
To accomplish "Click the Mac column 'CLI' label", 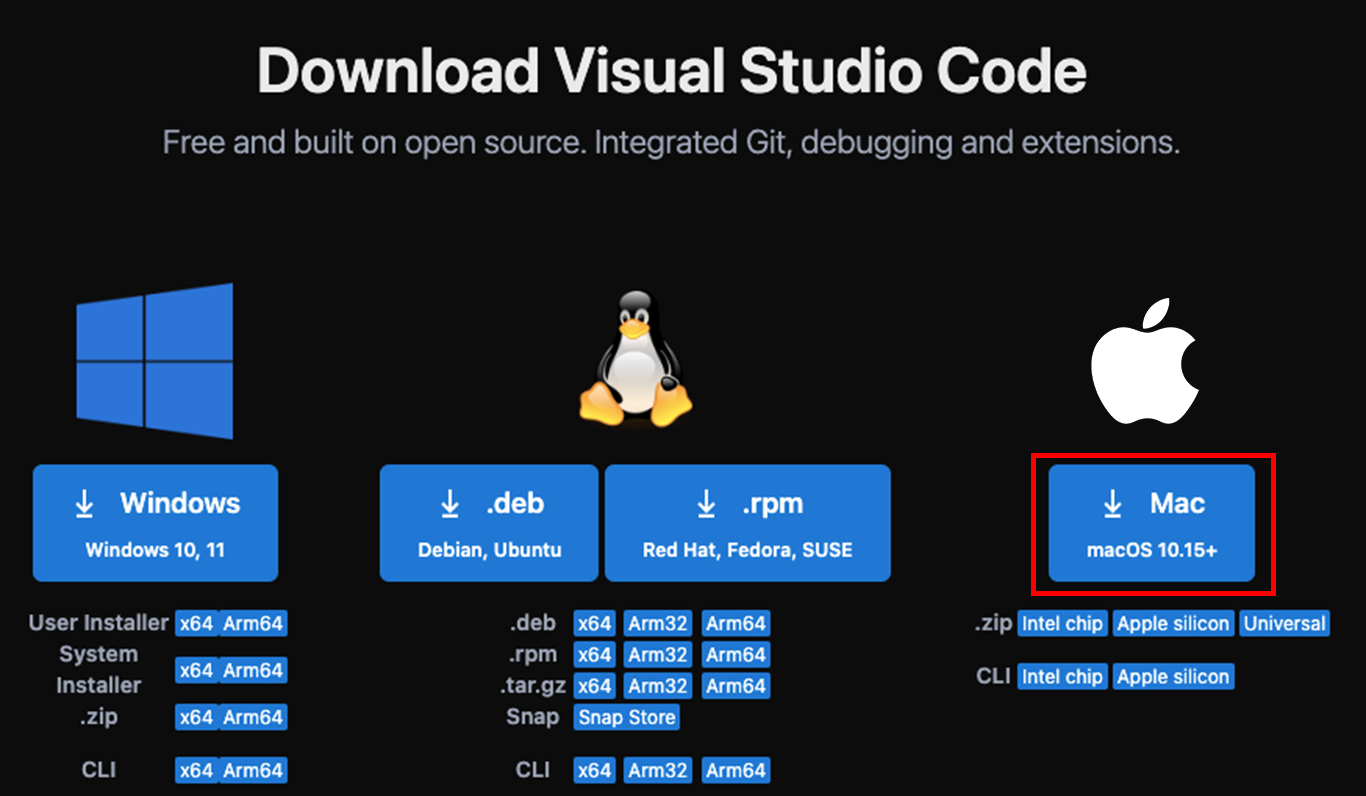I will [x=993, y=677].
